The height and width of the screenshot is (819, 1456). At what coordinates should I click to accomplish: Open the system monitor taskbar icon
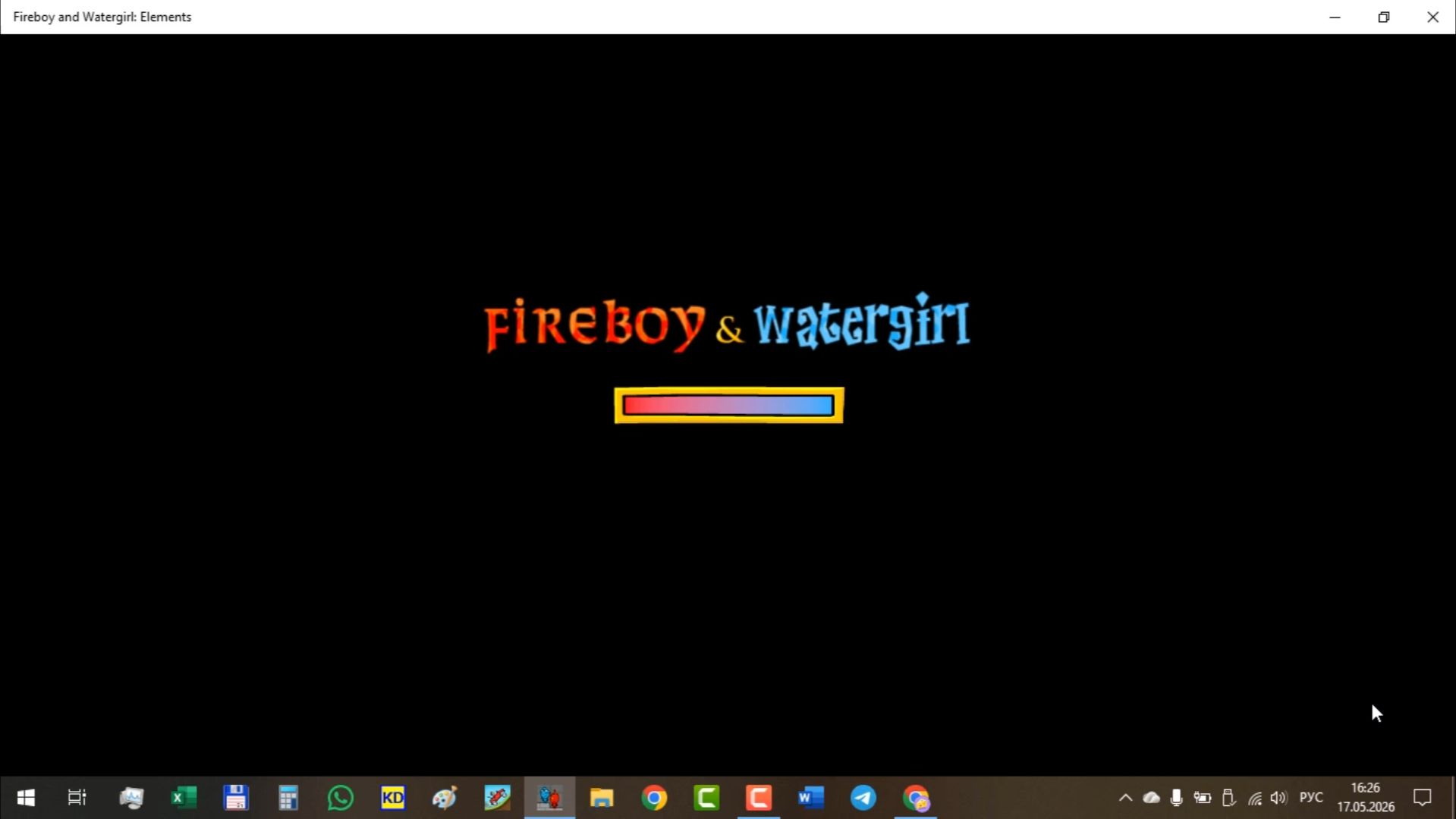click(131, 798)
